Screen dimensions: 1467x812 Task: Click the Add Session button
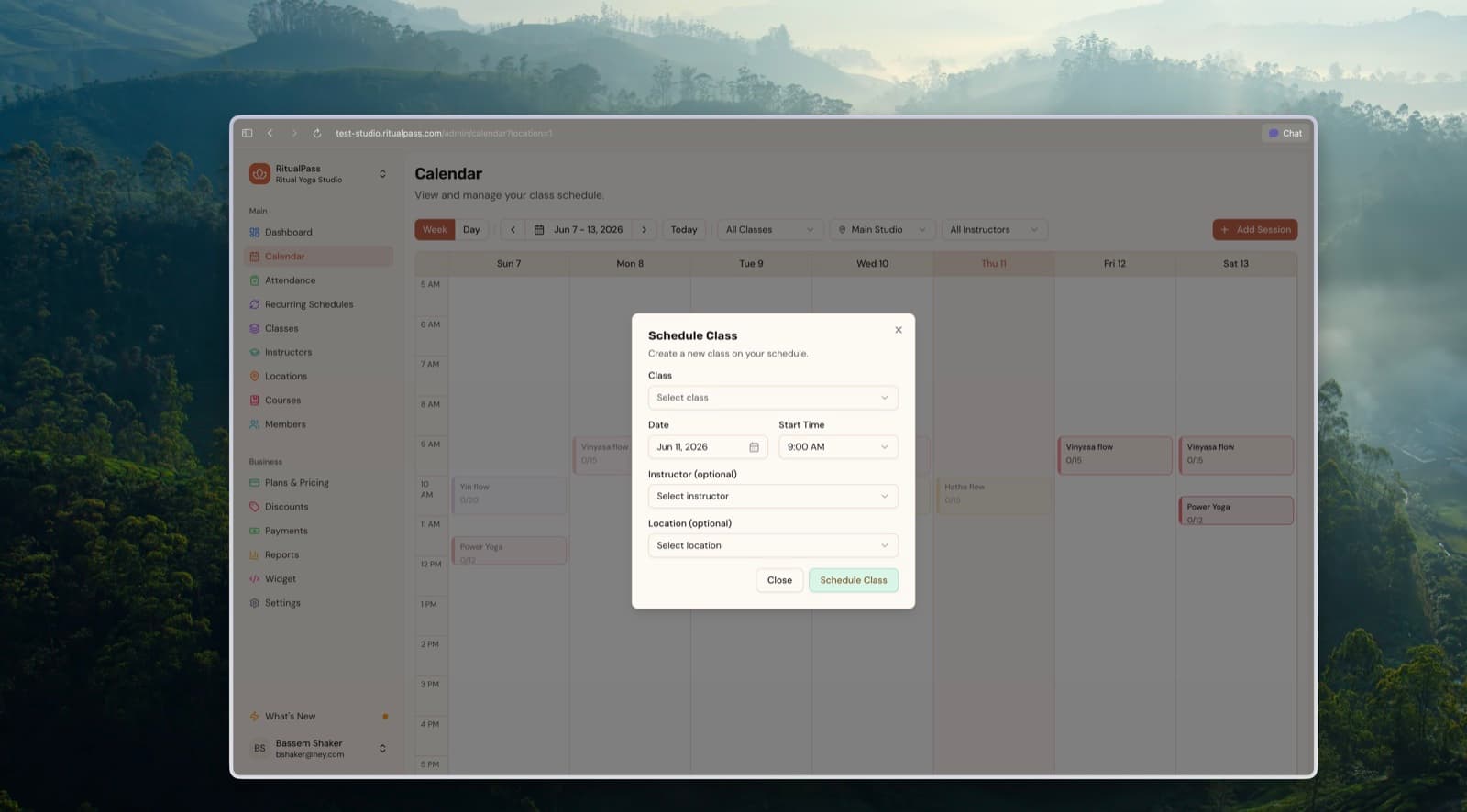click(x=1255, y=230)
